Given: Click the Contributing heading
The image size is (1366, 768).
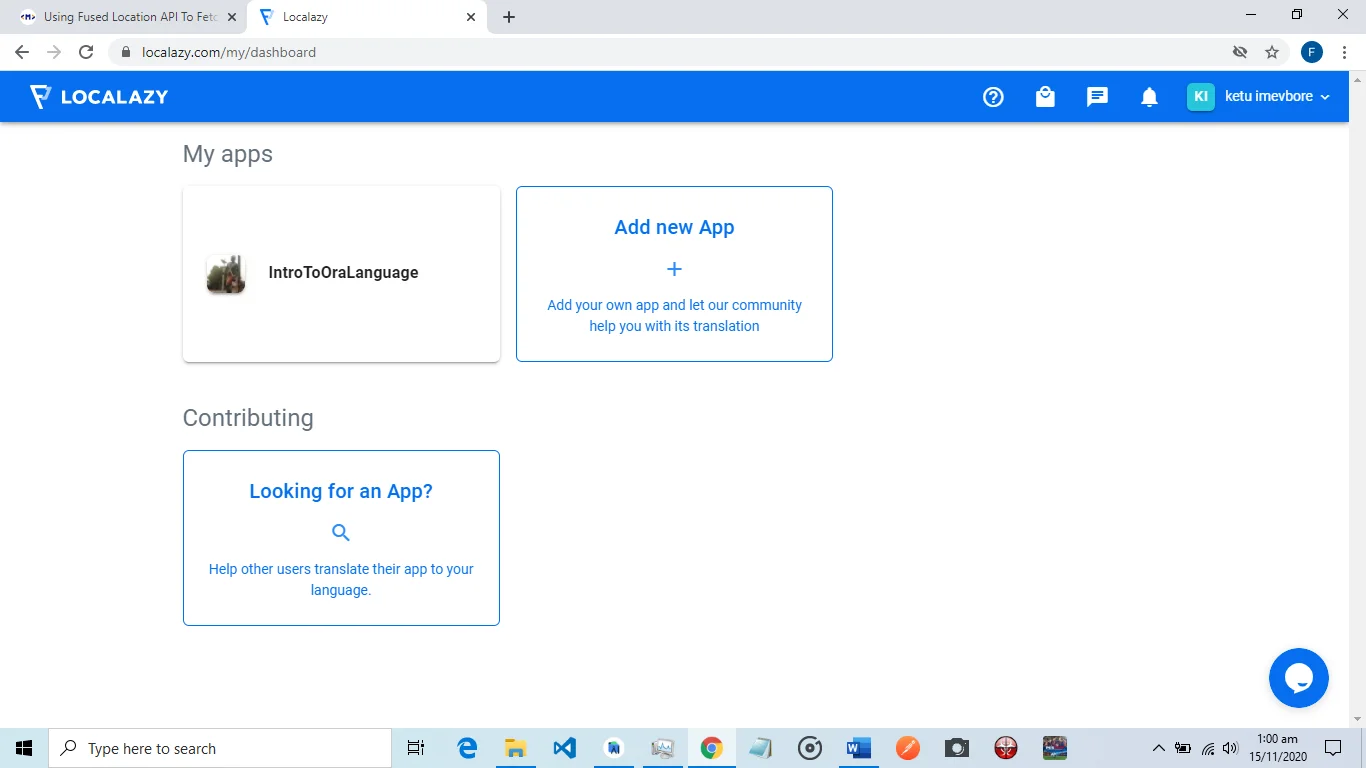Looking at the screenshot, I should [x=248, y=418].
